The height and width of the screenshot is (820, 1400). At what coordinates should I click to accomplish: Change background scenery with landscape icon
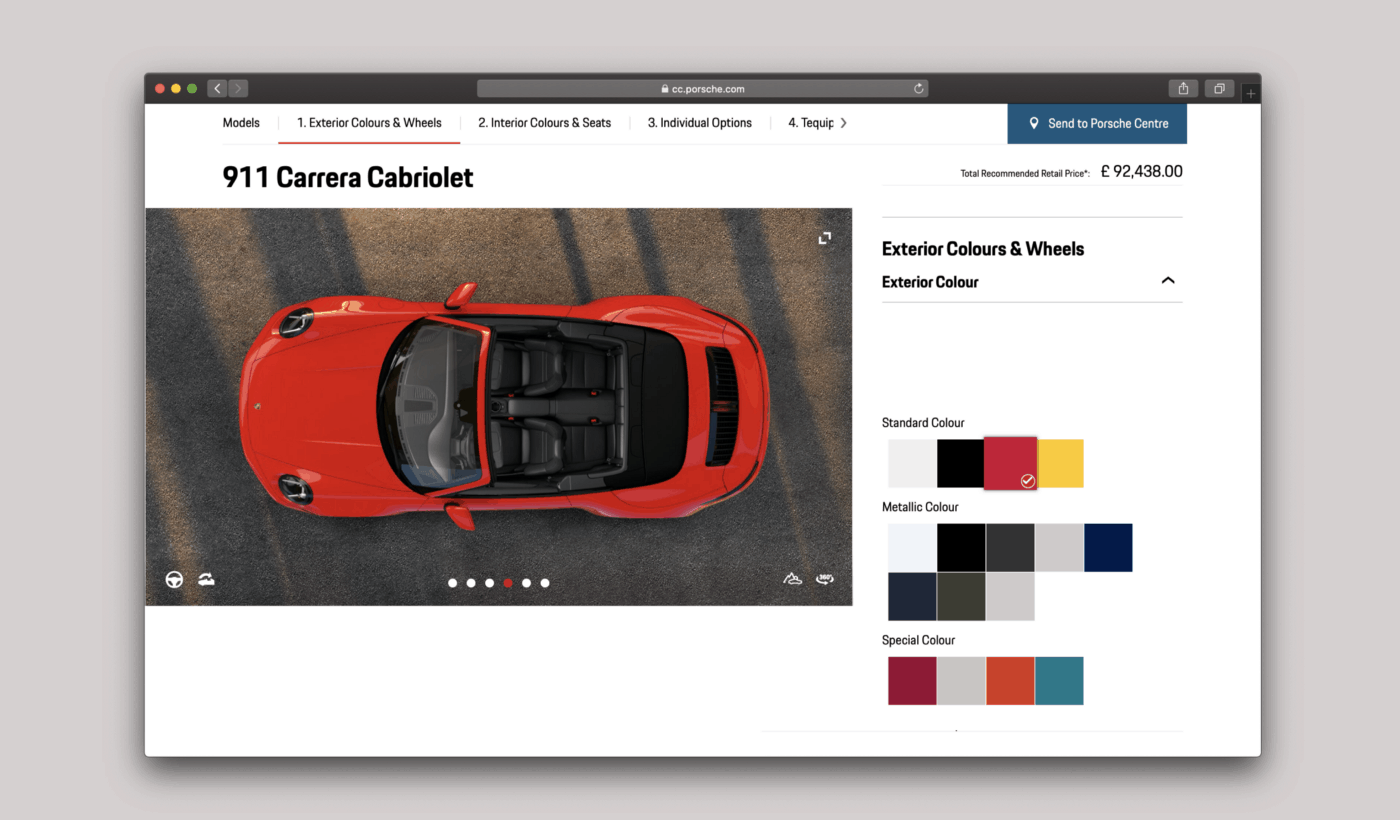(x=793, y=579)
